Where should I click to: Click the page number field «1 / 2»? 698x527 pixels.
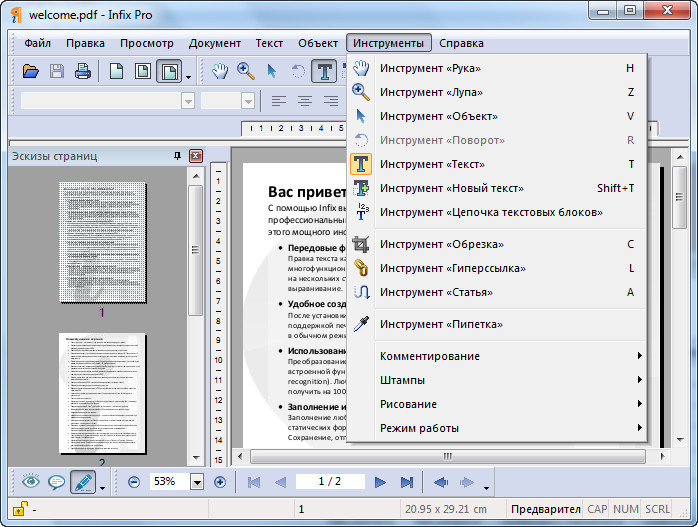click(x=329, y=482)
